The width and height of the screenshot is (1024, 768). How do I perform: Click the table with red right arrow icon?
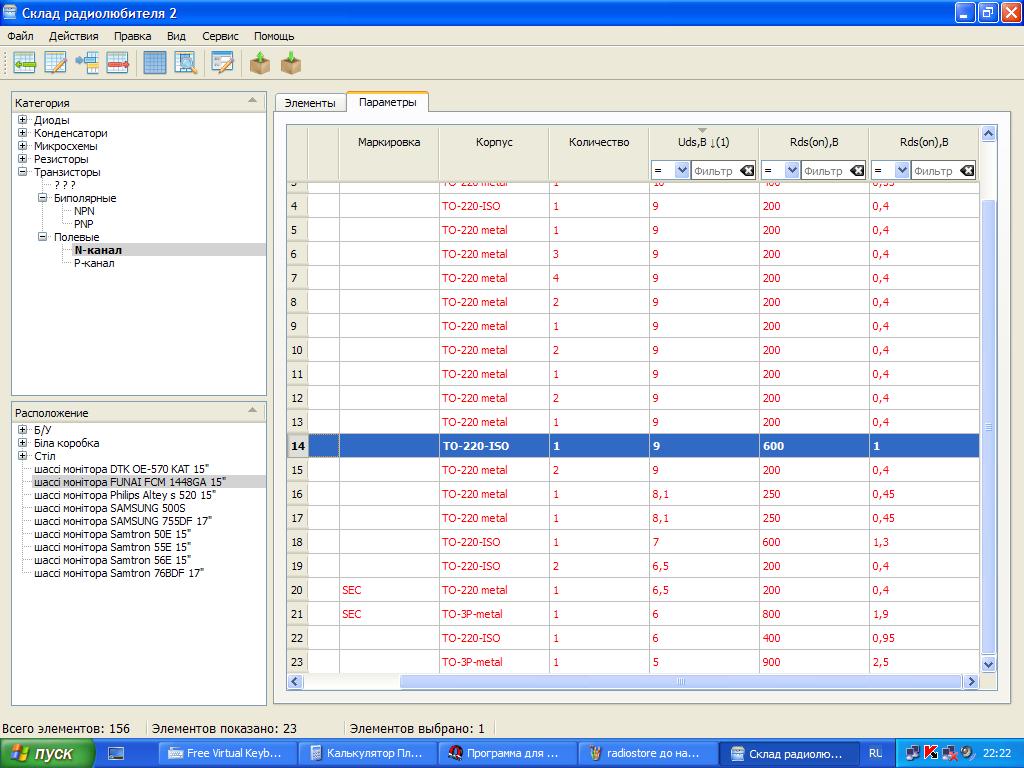tap(118, 63)
